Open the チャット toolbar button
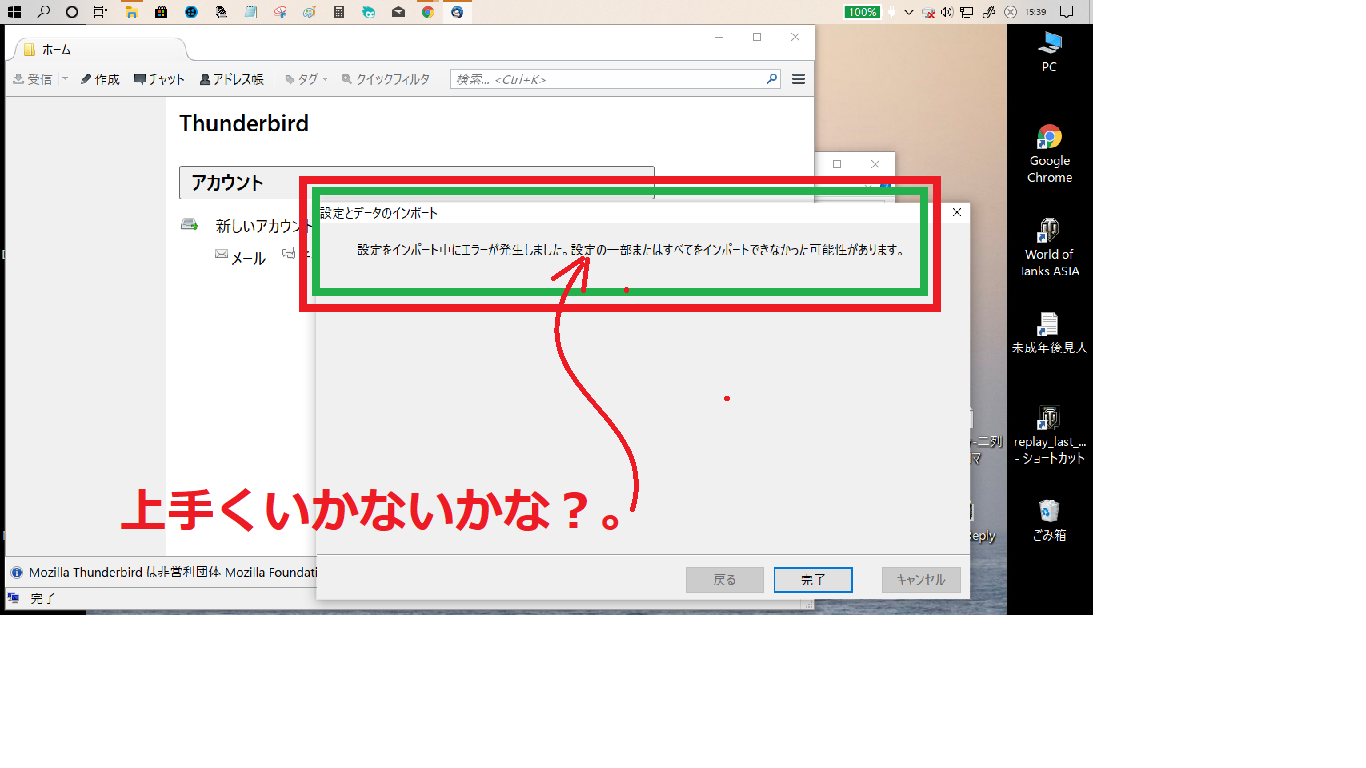Viewport: 1366px width, 768px height. click(x=160, y=79)
